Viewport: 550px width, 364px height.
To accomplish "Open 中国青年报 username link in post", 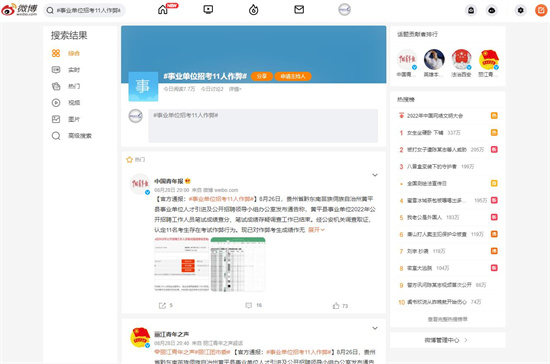I will [x=169, y=181].
